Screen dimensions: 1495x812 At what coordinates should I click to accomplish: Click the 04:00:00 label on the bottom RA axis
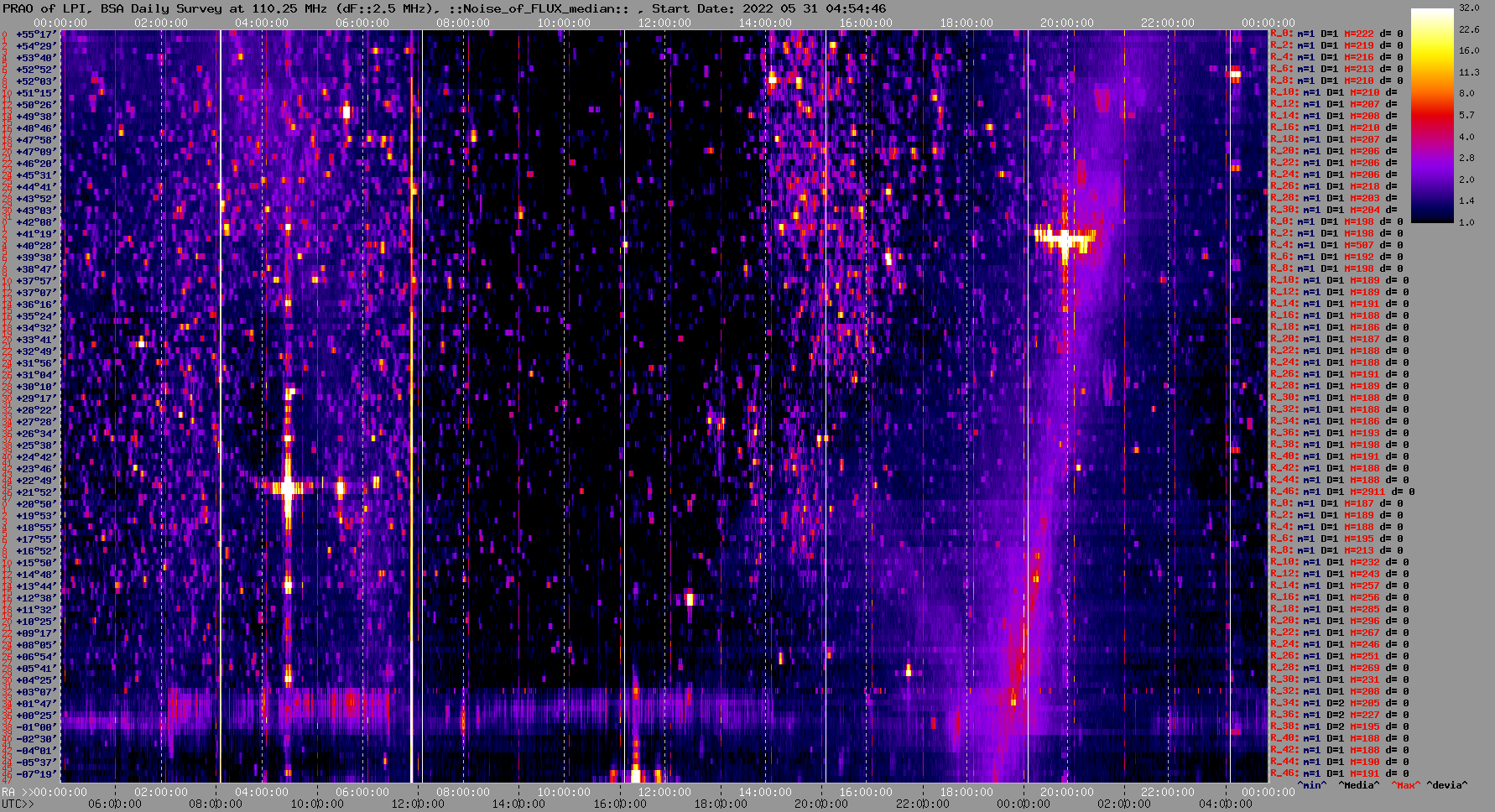coord(262,792)
